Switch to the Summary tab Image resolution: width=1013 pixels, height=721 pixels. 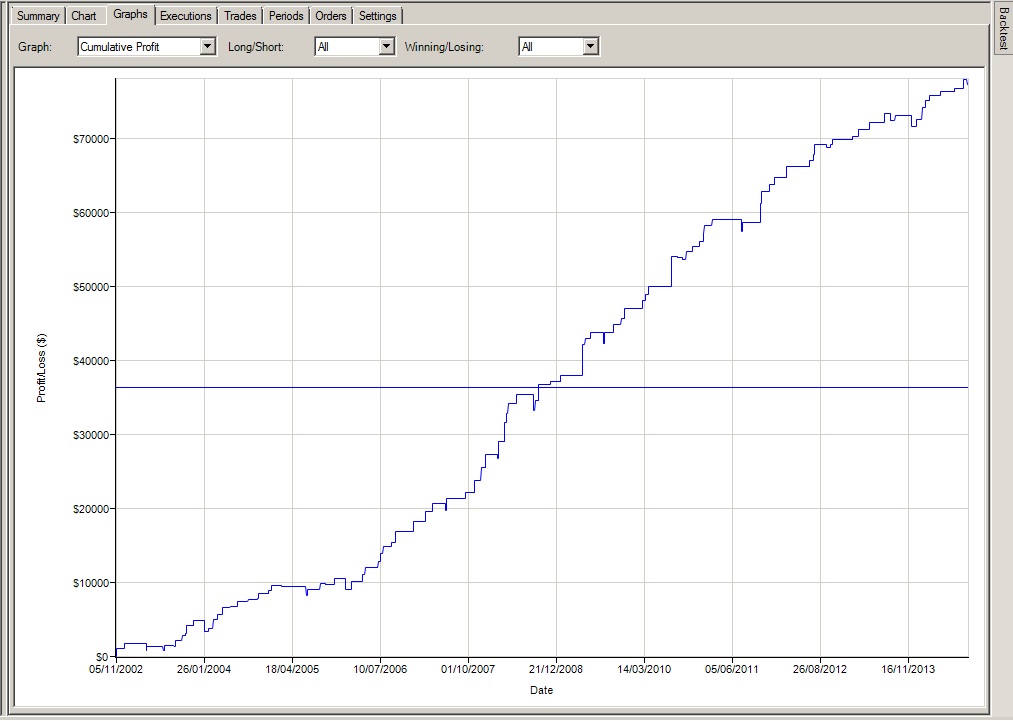click(38, 16)
